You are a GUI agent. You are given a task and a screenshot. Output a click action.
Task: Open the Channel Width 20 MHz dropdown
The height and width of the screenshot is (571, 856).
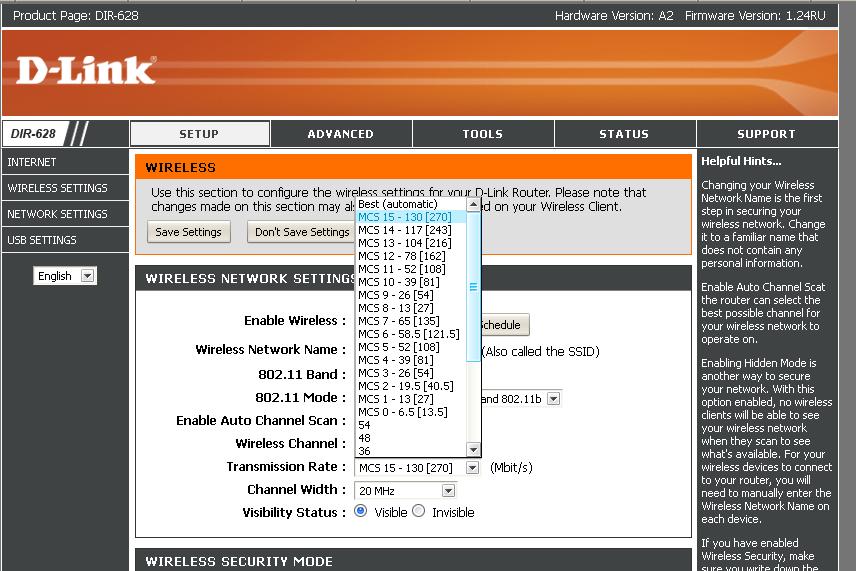click(x=405, y=491)
